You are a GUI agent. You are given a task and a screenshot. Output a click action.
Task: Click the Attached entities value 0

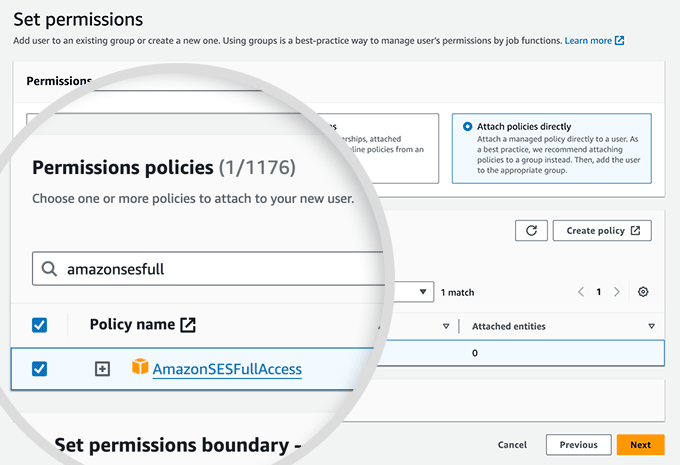coord(475,353)
